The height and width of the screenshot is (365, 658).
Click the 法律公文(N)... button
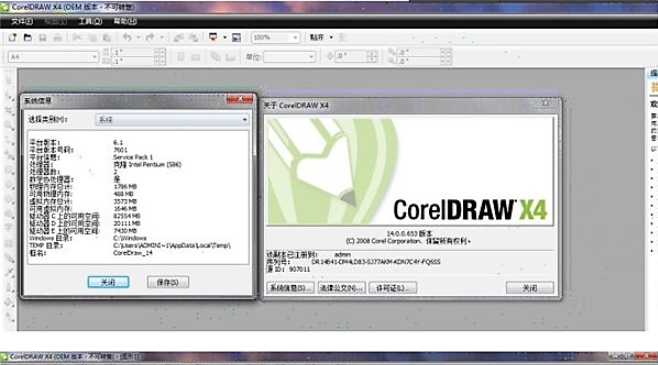342,288
